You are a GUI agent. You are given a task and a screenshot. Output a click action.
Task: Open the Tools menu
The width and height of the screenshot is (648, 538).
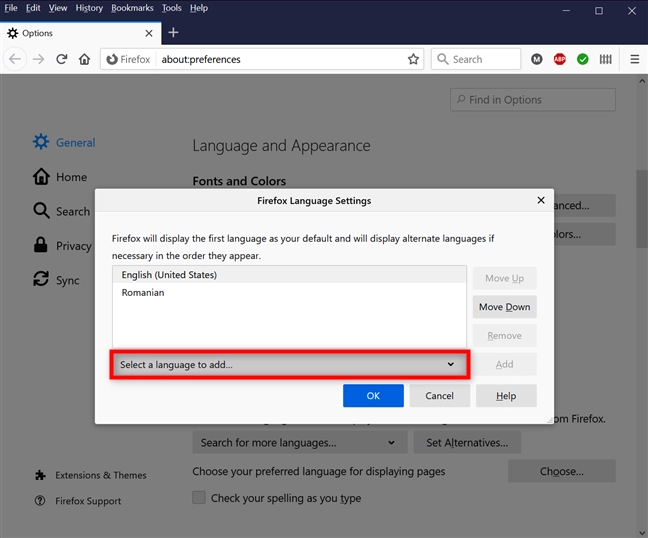tap(172, 8)
